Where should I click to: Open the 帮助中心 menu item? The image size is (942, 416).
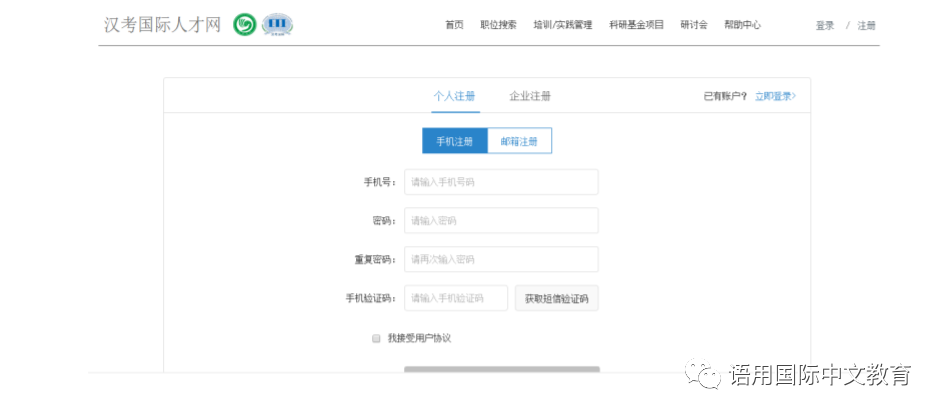[743, 25]
